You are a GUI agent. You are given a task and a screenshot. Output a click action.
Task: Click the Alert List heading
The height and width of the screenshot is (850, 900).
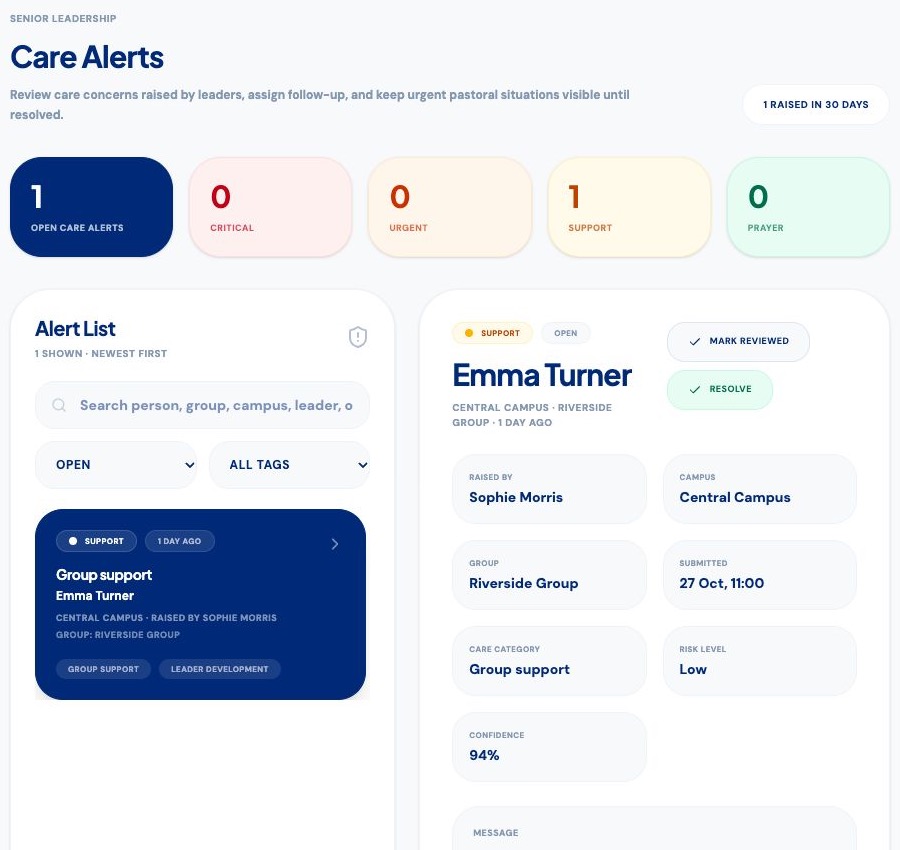(x=75, y=329)
